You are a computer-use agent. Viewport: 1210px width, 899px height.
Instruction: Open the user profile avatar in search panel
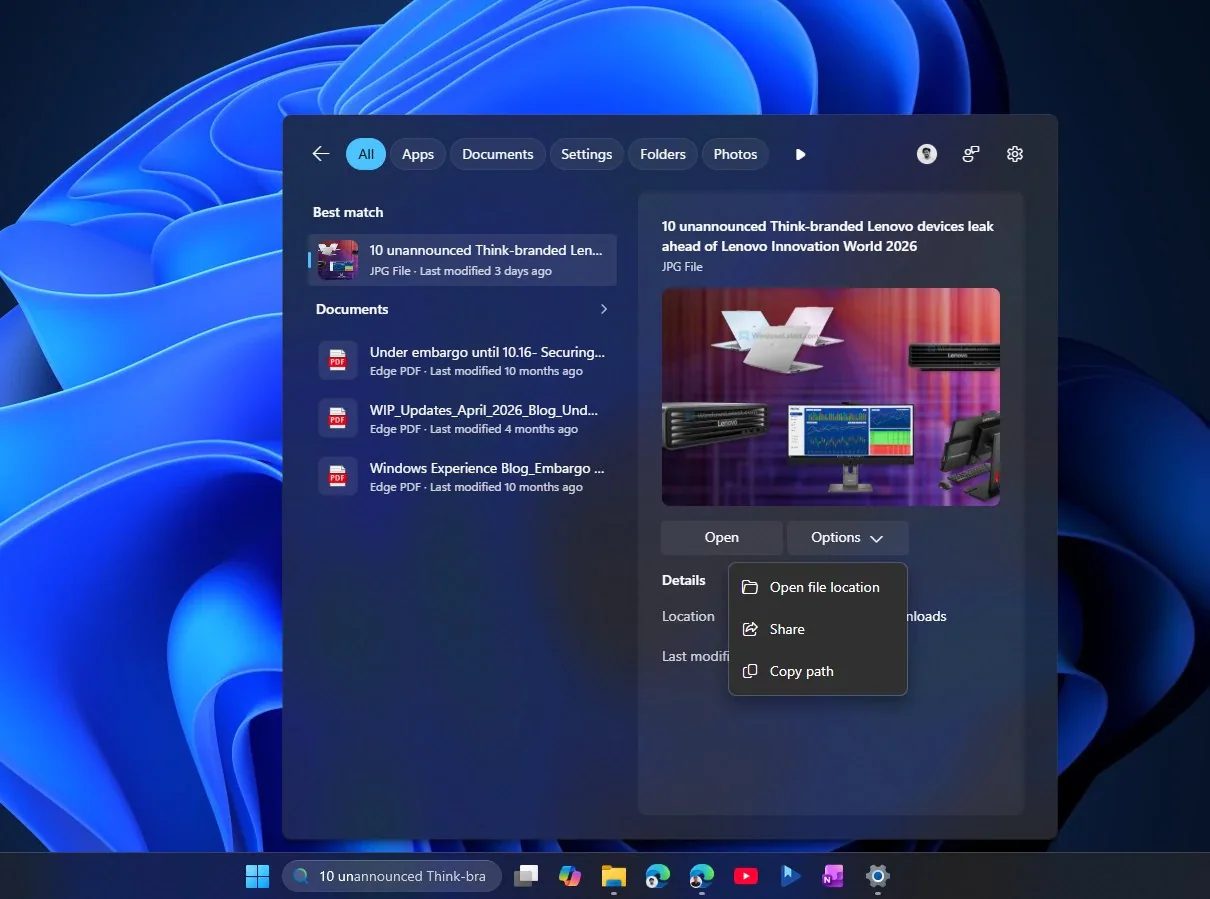927,154
